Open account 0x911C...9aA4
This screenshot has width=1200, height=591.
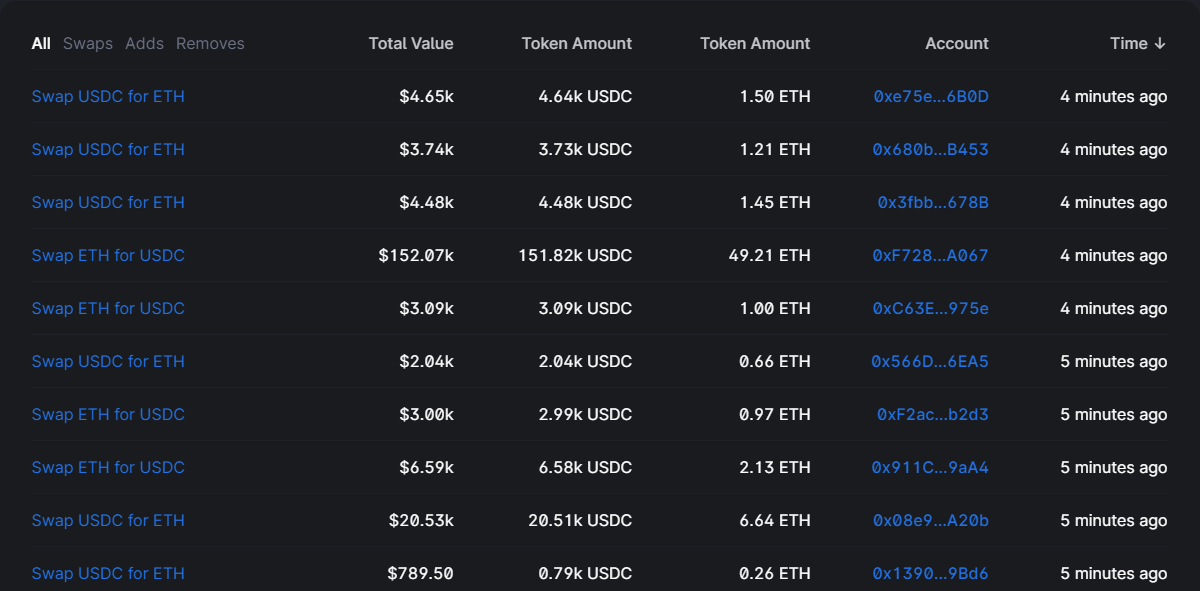(930, 467)
